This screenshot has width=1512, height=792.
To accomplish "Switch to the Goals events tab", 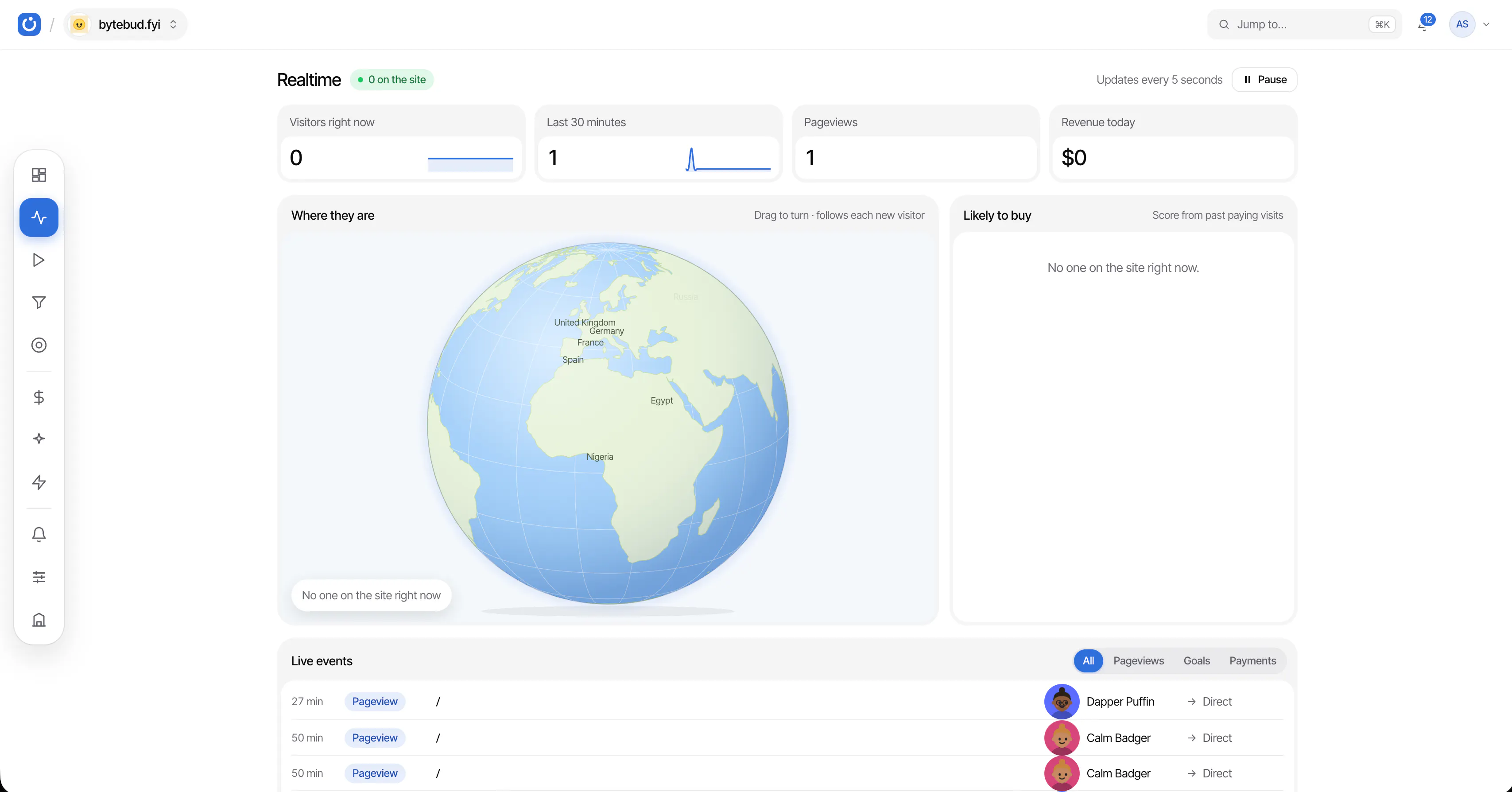I will point(1196,660).
